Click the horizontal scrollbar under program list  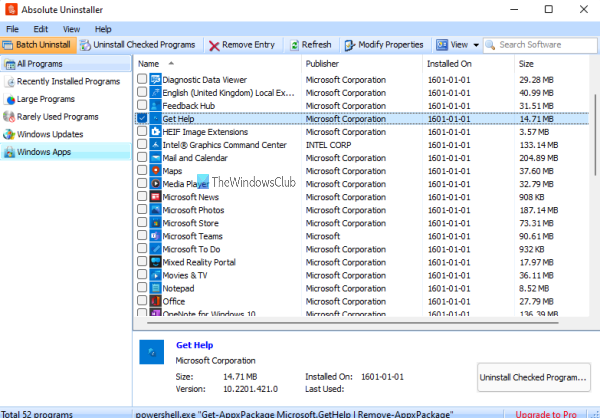point(352,323)
